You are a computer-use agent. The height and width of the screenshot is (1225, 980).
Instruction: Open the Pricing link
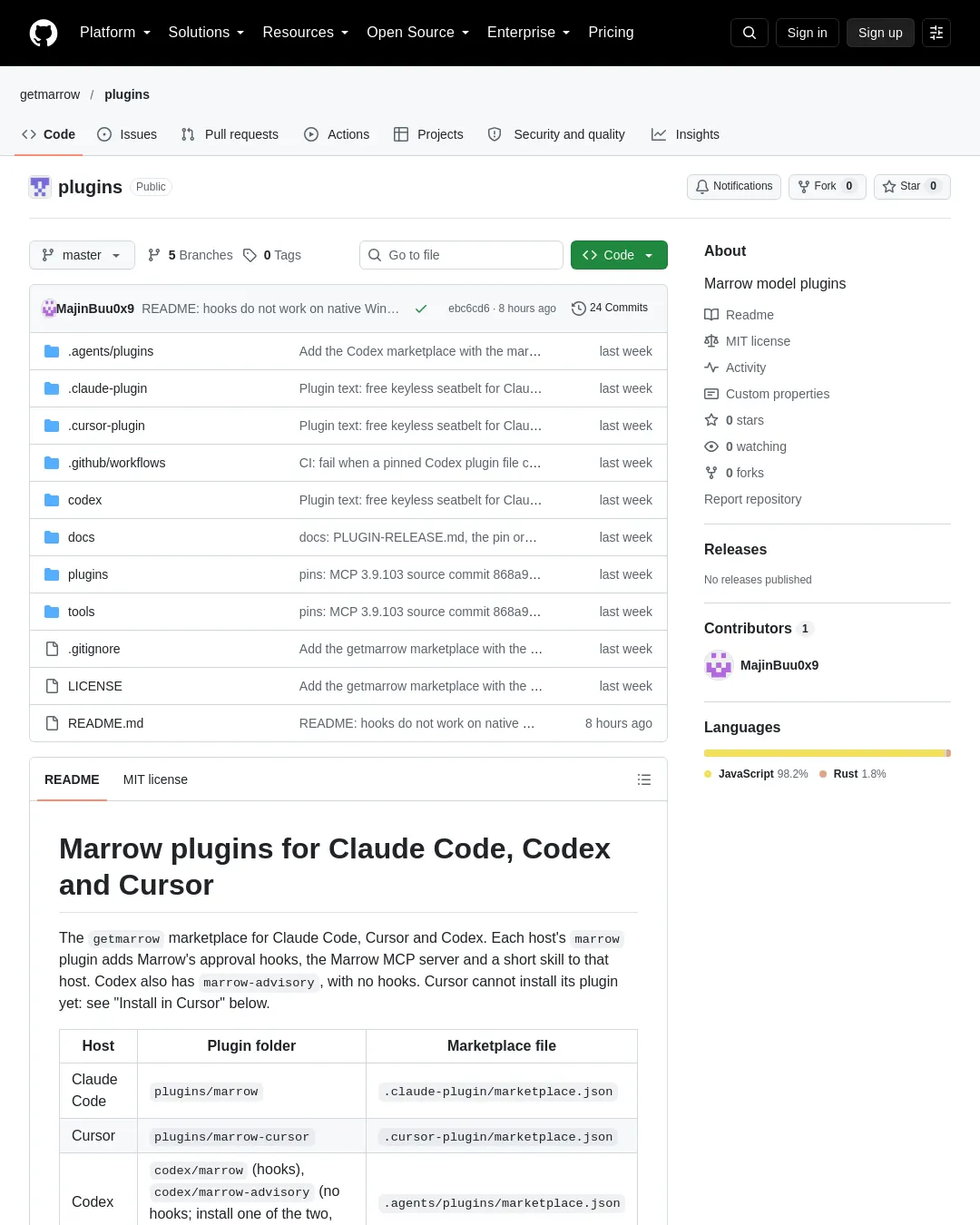[x=611, y=33]
